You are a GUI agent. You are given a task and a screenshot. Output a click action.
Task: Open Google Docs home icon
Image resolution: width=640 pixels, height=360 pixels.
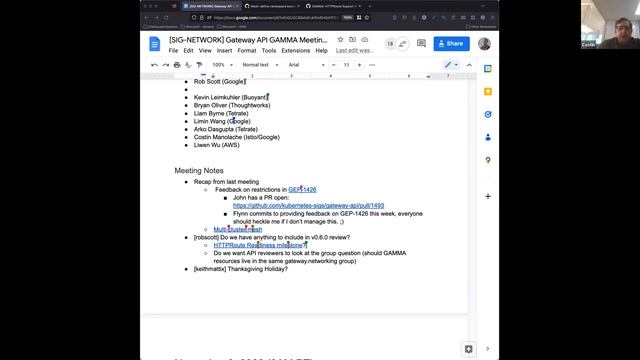pos(155,44)
